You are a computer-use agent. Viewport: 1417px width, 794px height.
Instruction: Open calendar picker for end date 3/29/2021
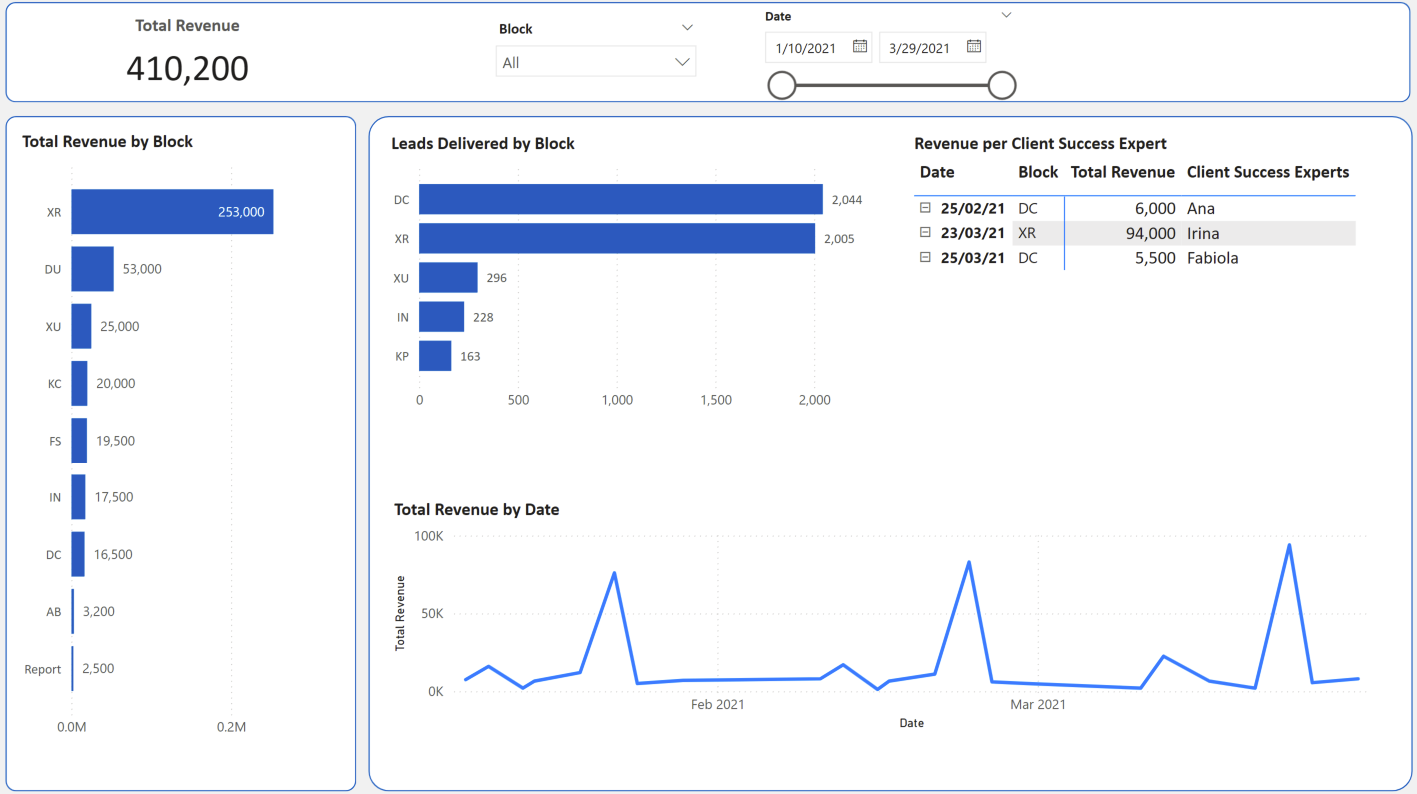(x=974, y=46)
